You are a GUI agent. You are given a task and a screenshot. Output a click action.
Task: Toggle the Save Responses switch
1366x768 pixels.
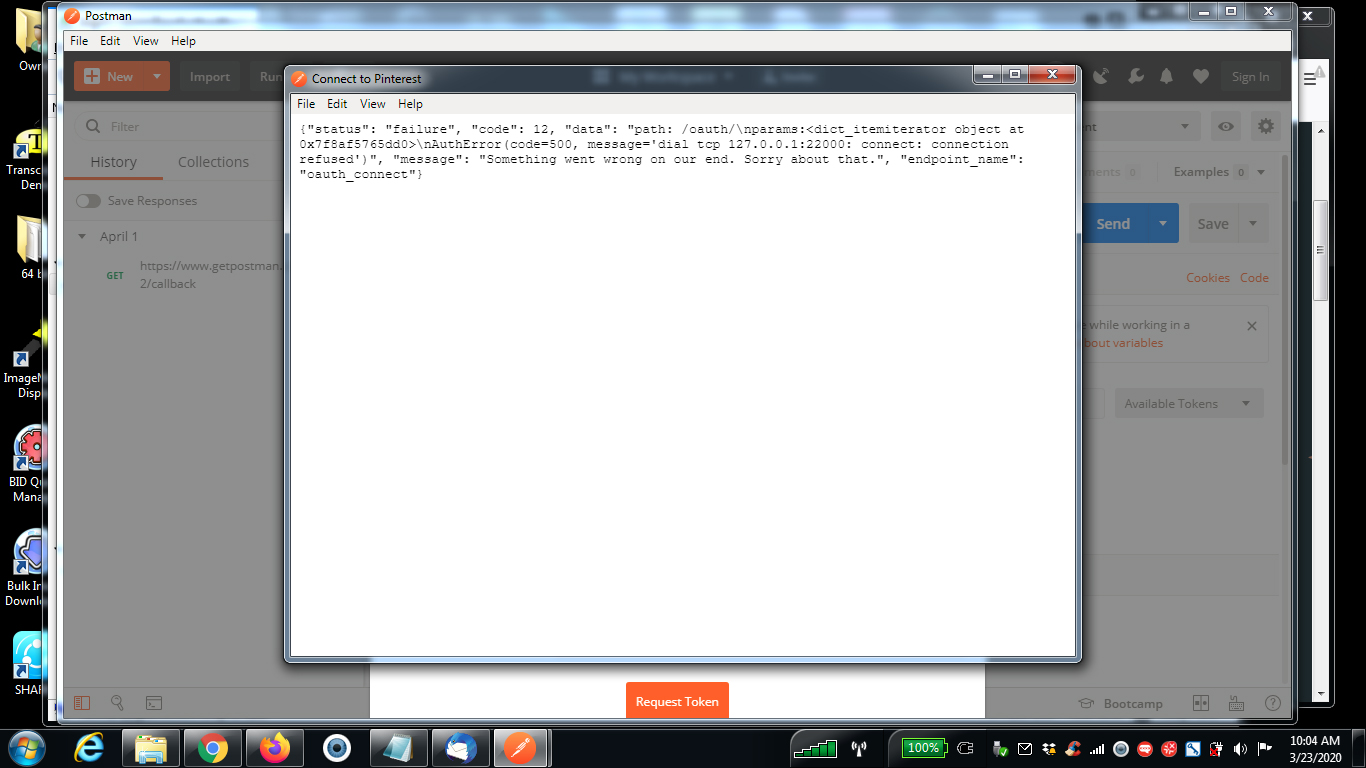[x=88, y=201]
